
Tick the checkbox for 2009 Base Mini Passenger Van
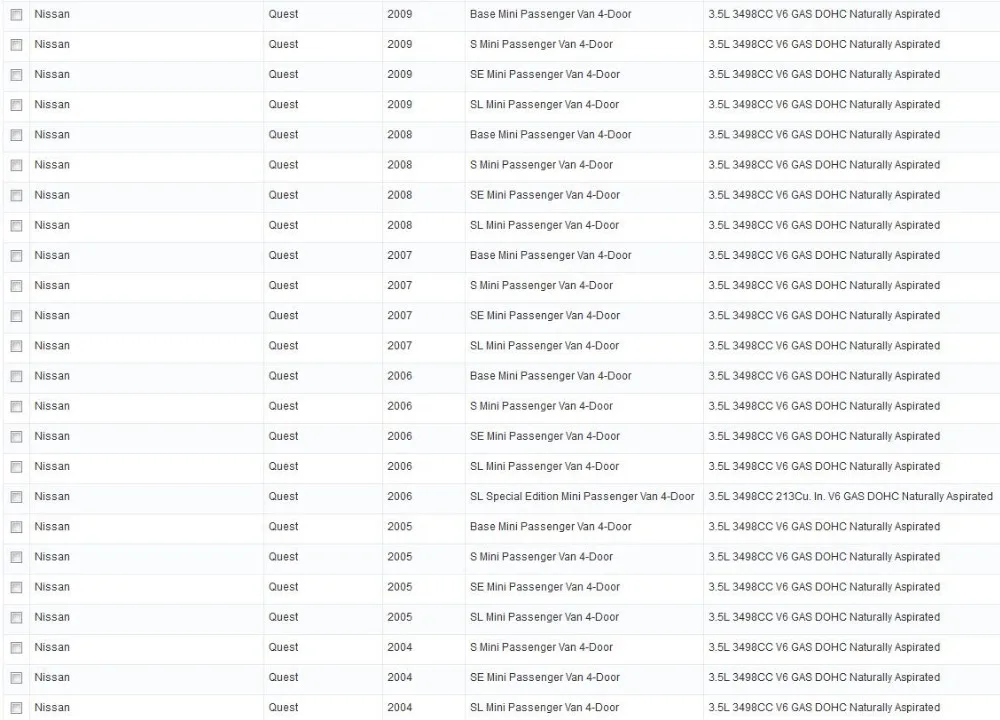17,15
